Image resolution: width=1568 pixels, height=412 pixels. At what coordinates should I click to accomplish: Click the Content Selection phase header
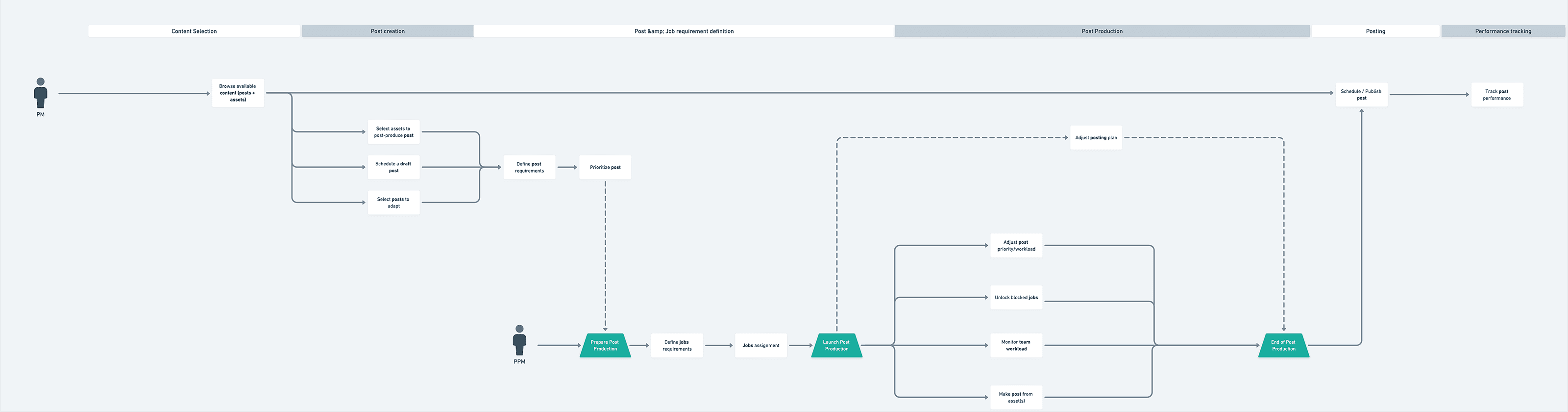pos(194,31)
